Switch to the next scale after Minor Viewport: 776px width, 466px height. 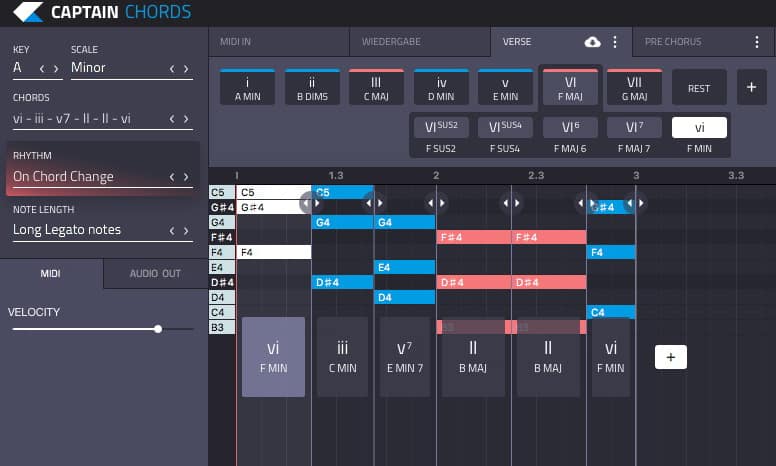point(186,68)
